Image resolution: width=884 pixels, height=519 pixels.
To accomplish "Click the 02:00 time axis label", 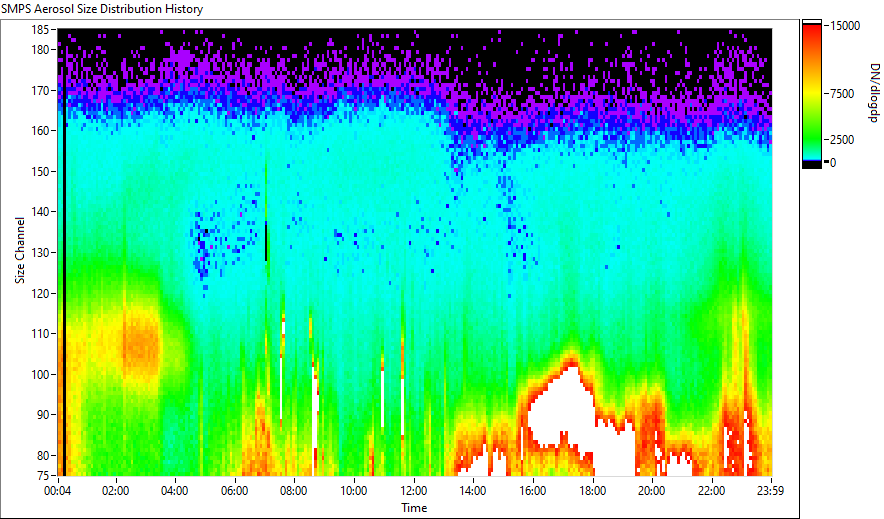I will [116, 491].
